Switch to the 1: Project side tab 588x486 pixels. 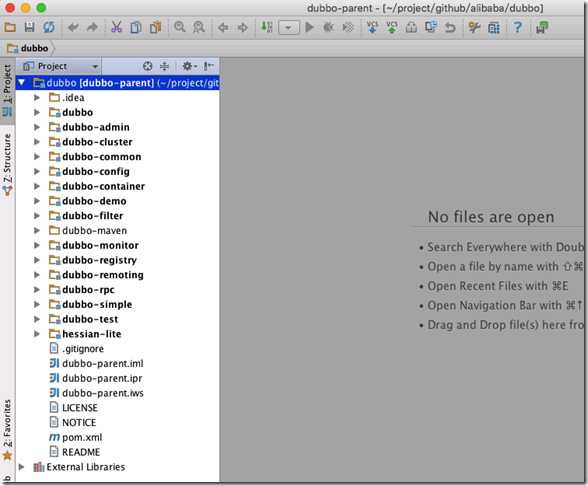tap(8, 90)
